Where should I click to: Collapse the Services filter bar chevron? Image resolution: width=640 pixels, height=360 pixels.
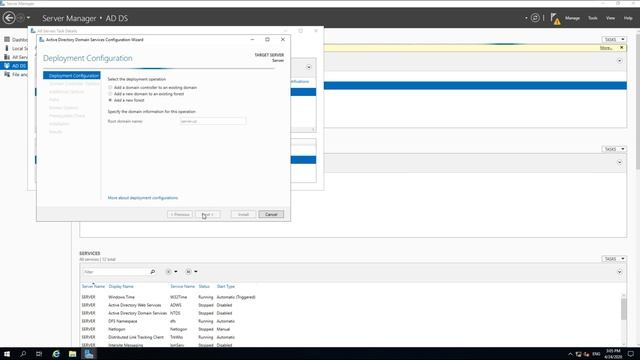click(620, 272)
